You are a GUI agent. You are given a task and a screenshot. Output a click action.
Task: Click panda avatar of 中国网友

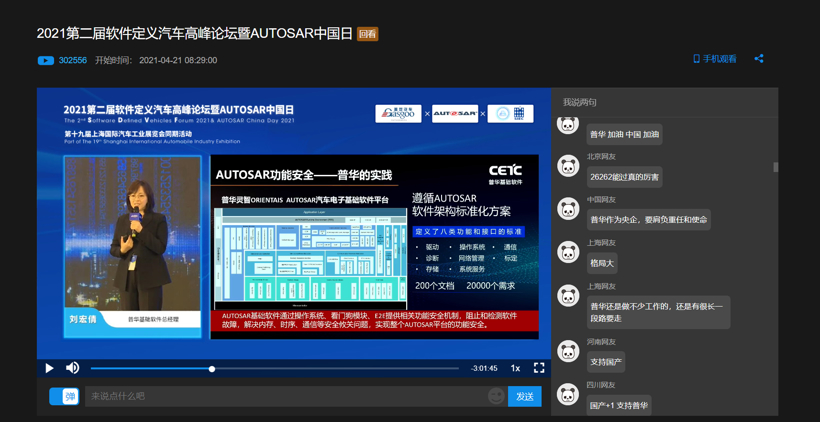tap(568, 209)
